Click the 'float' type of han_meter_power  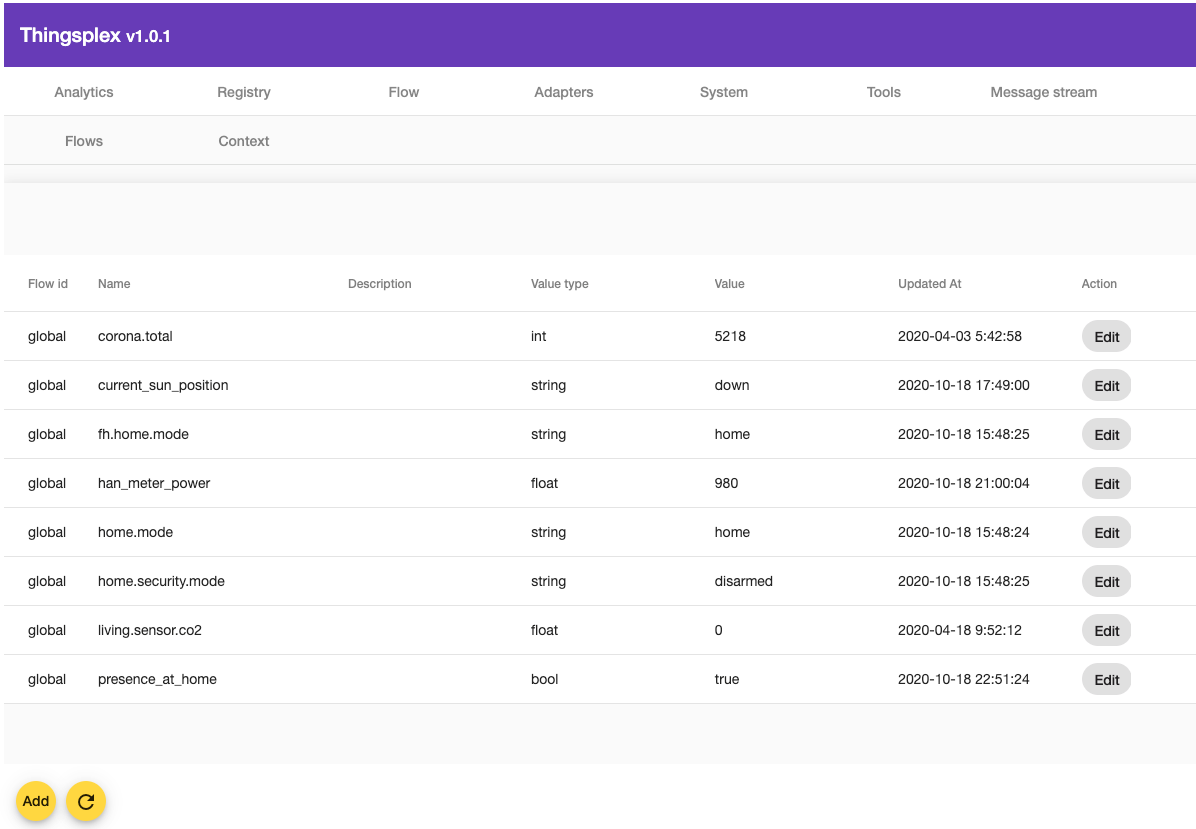545,484
